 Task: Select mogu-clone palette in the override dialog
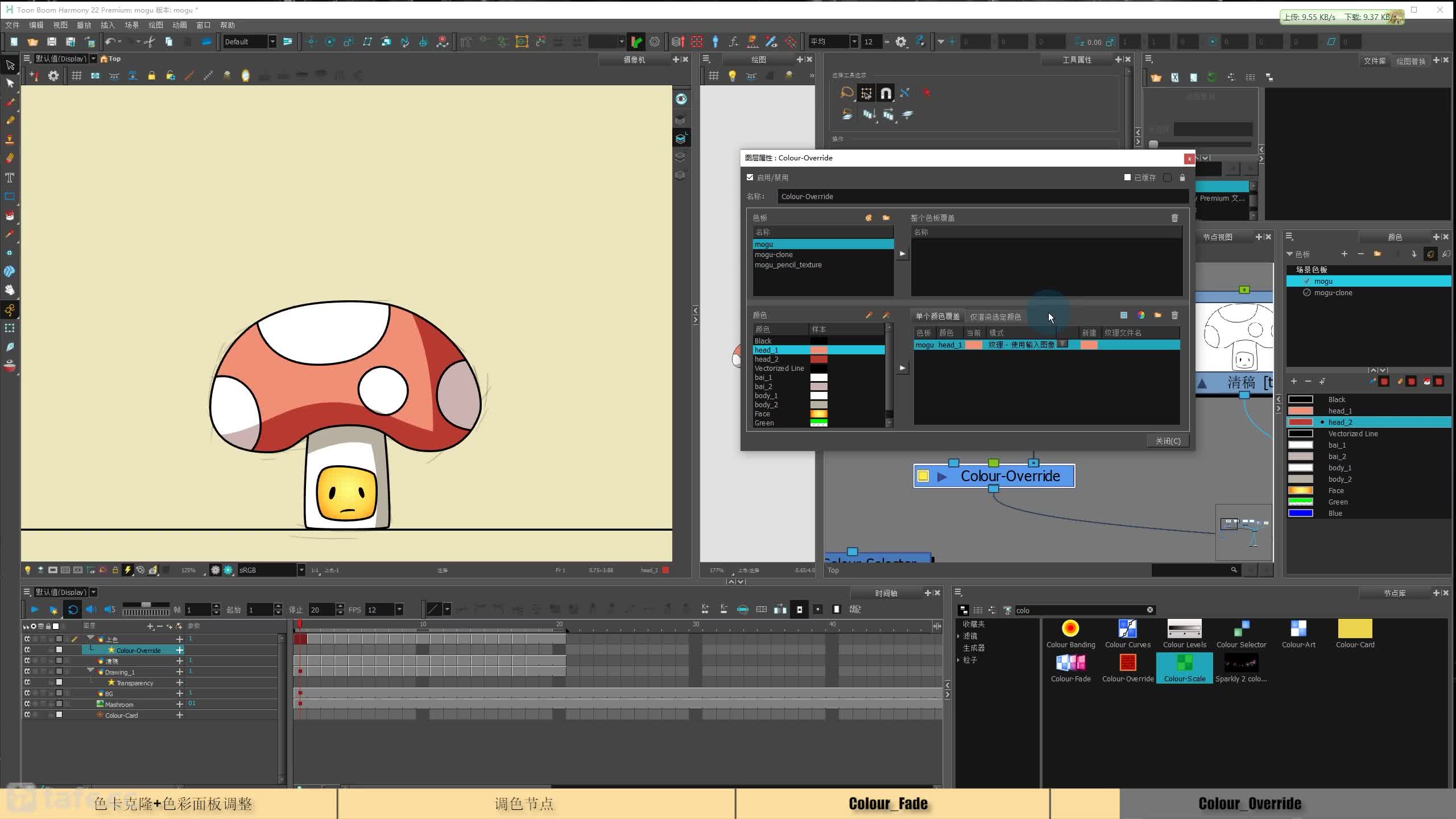click(x=823, y=254)
